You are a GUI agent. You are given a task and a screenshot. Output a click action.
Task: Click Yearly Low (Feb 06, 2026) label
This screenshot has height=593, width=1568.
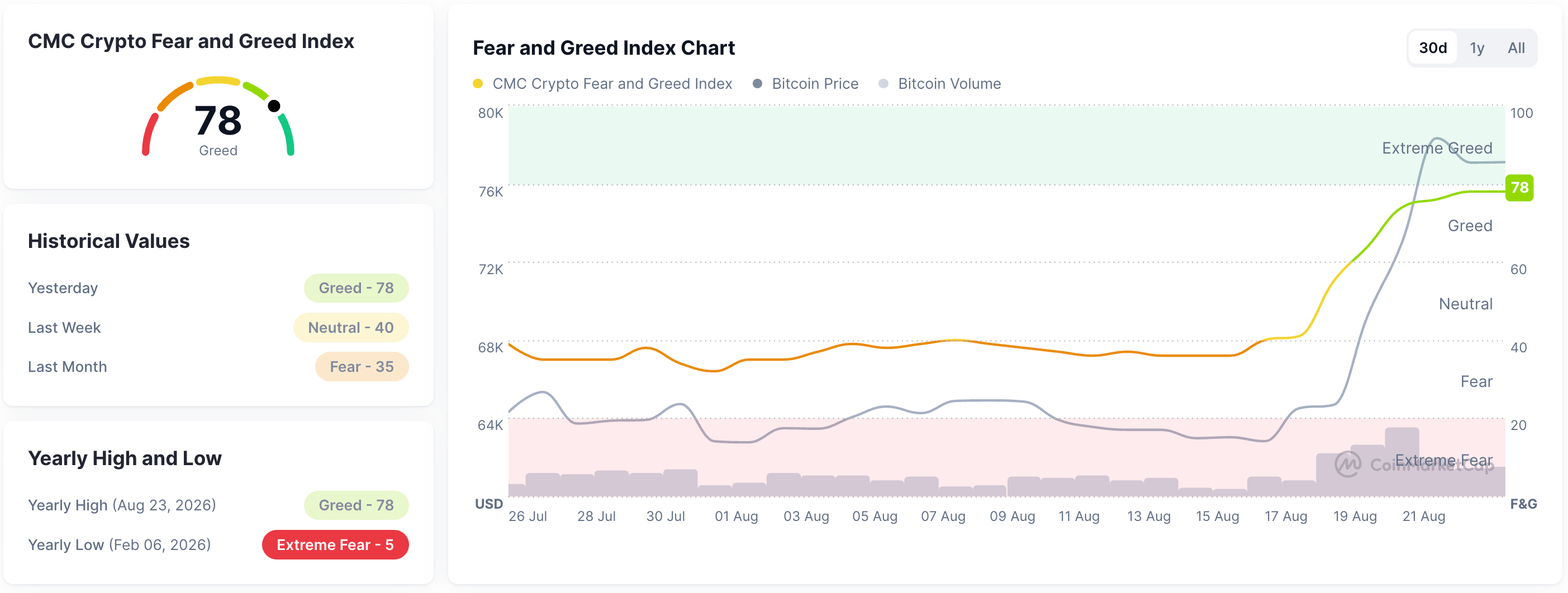120,544
